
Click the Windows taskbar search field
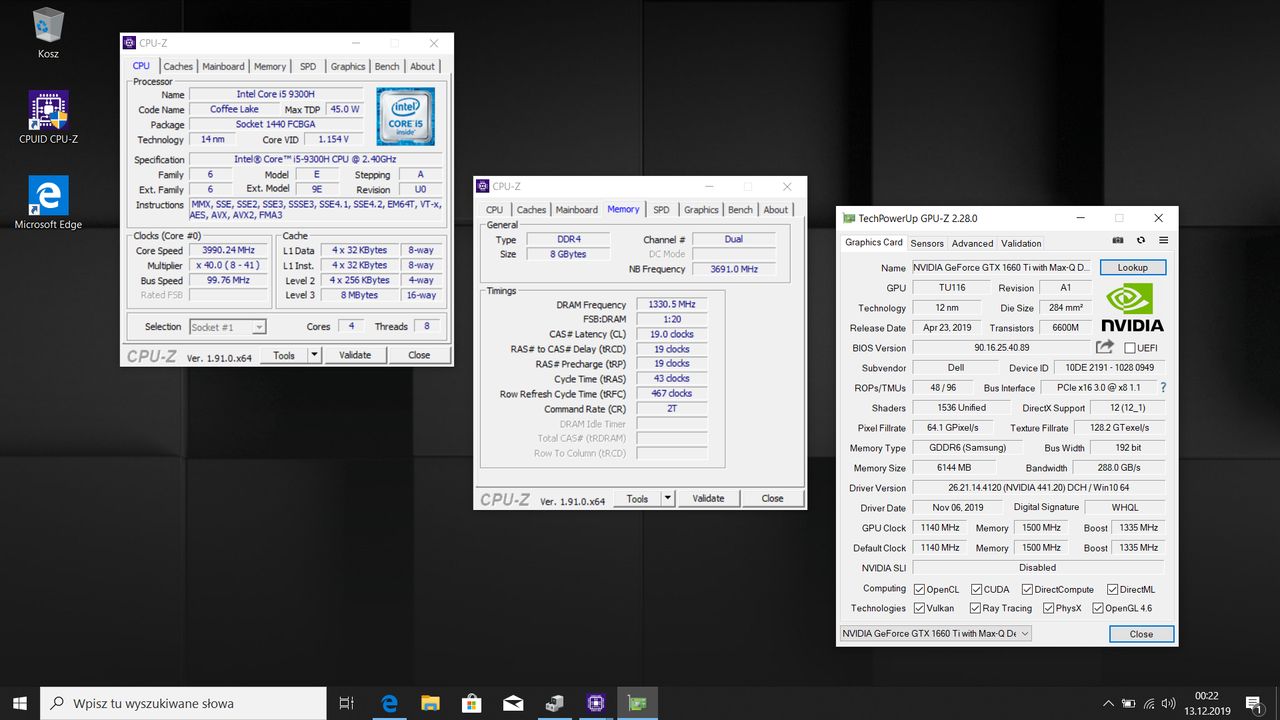pyautogui.click(x=183, y=703)
